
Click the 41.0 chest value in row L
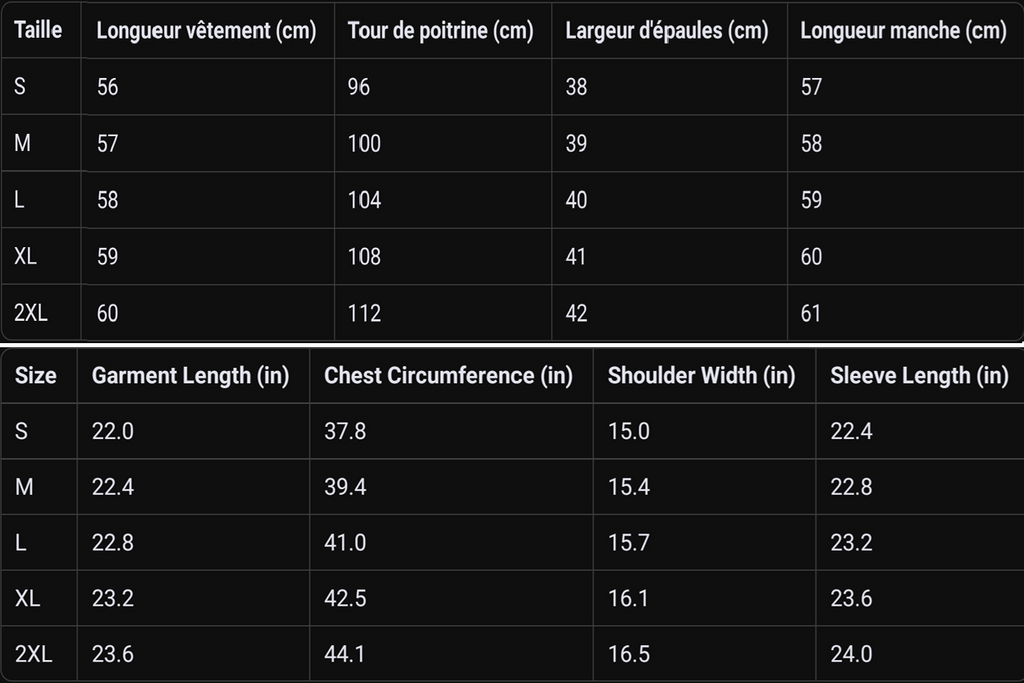(345, 543)
